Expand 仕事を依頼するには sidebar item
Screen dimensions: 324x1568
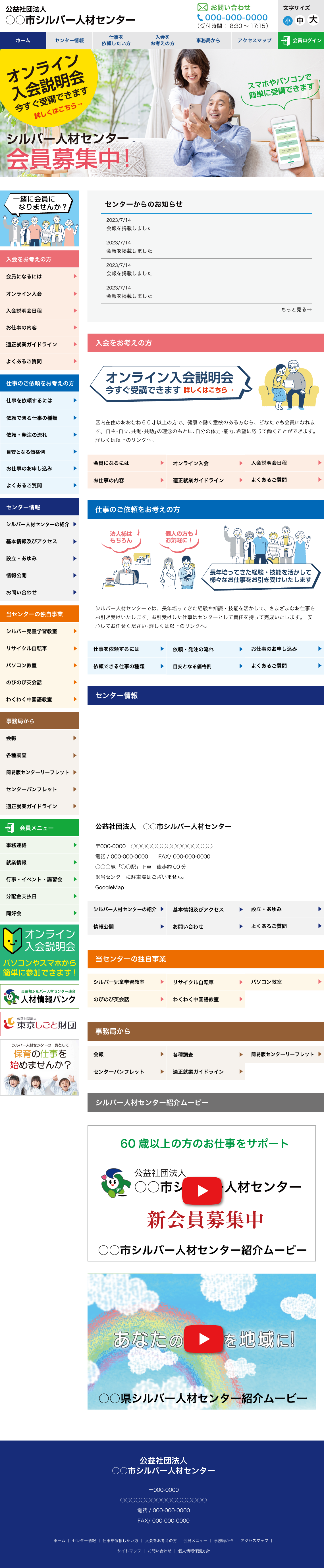click(x=40, y=401)
